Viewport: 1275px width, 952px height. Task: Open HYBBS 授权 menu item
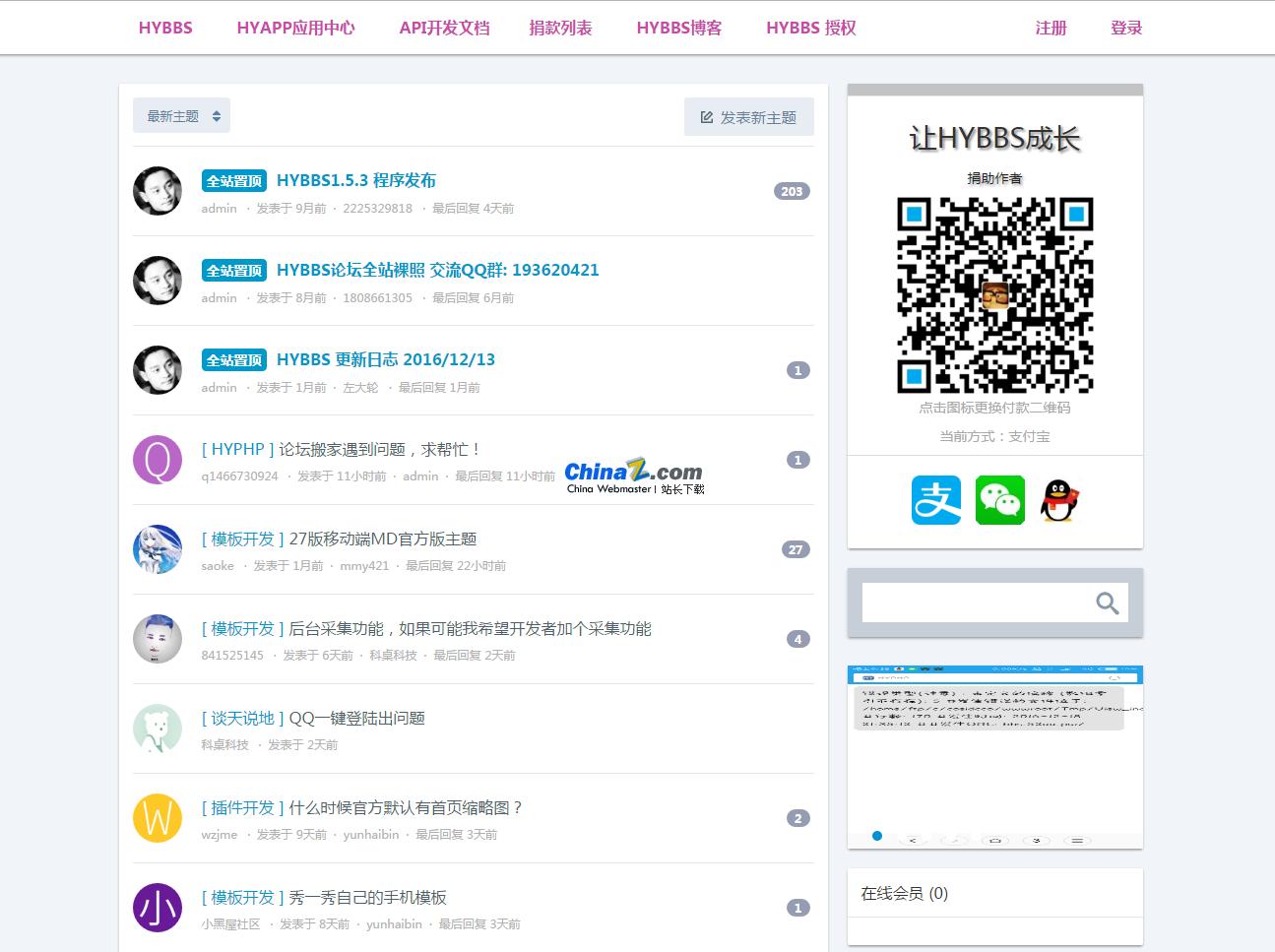[811, 28]
